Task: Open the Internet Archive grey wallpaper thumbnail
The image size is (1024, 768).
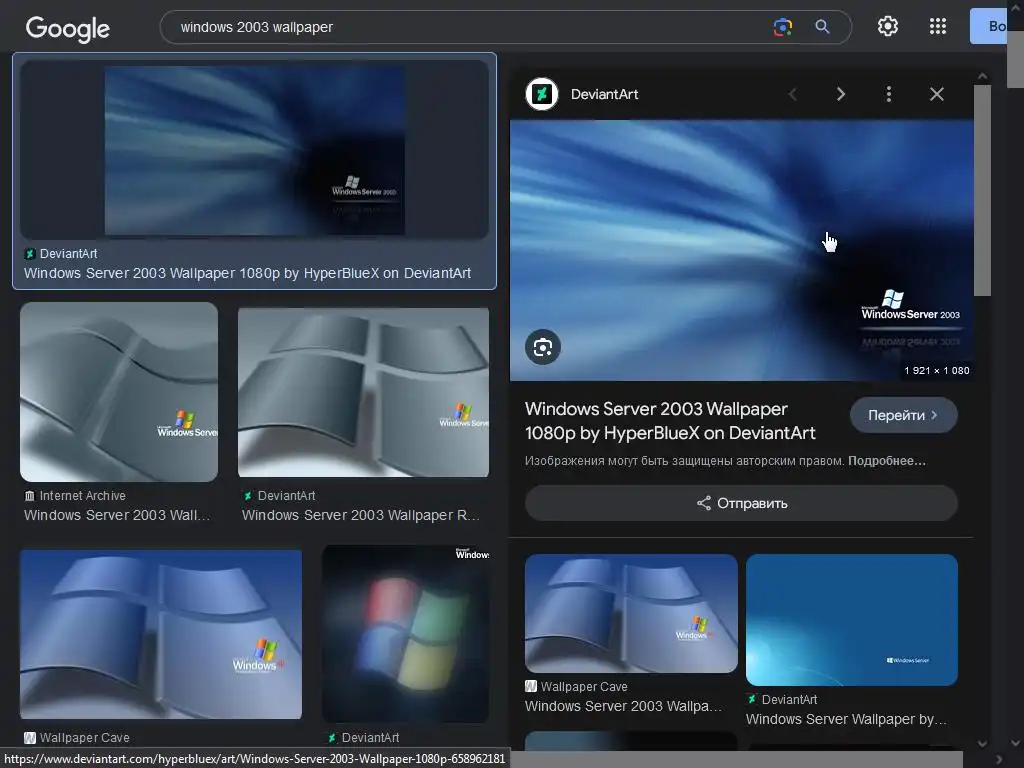Action: pos(119,392)
